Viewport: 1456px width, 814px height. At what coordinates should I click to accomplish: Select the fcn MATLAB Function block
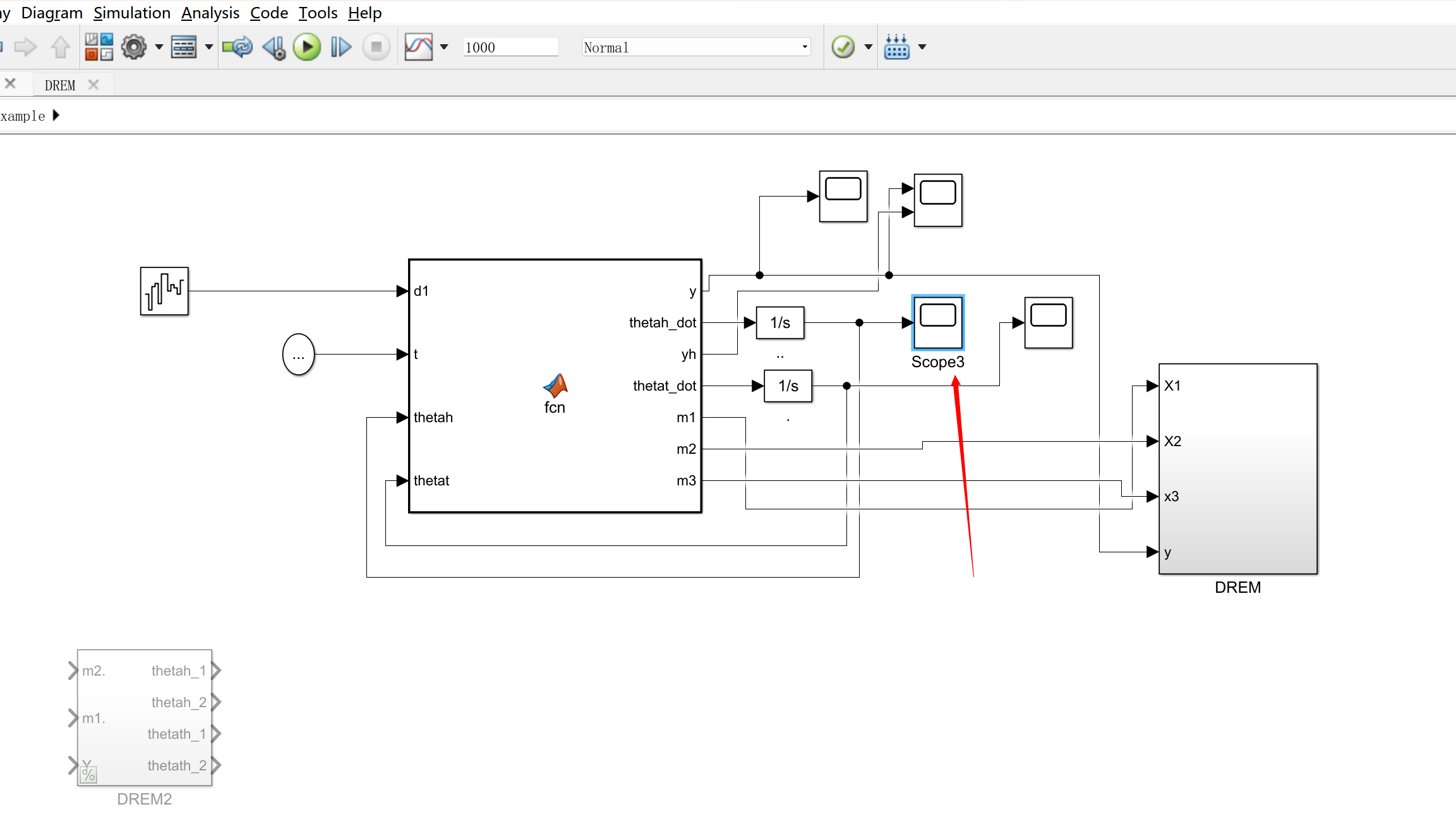(555, 386)
